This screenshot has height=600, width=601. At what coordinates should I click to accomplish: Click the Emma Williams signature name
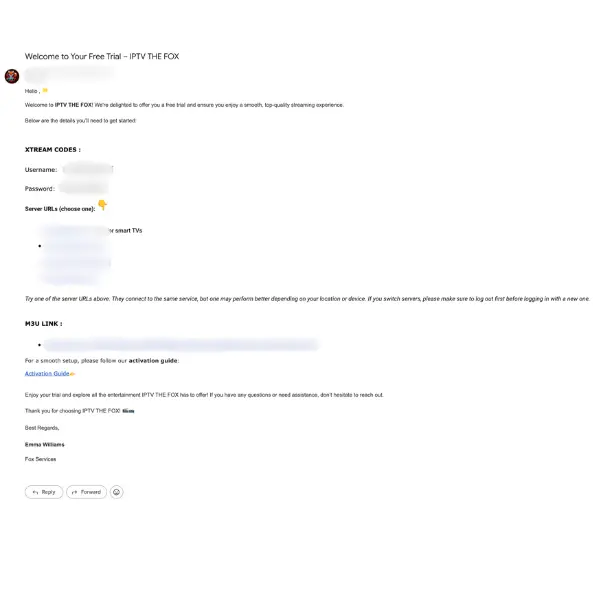45,443
